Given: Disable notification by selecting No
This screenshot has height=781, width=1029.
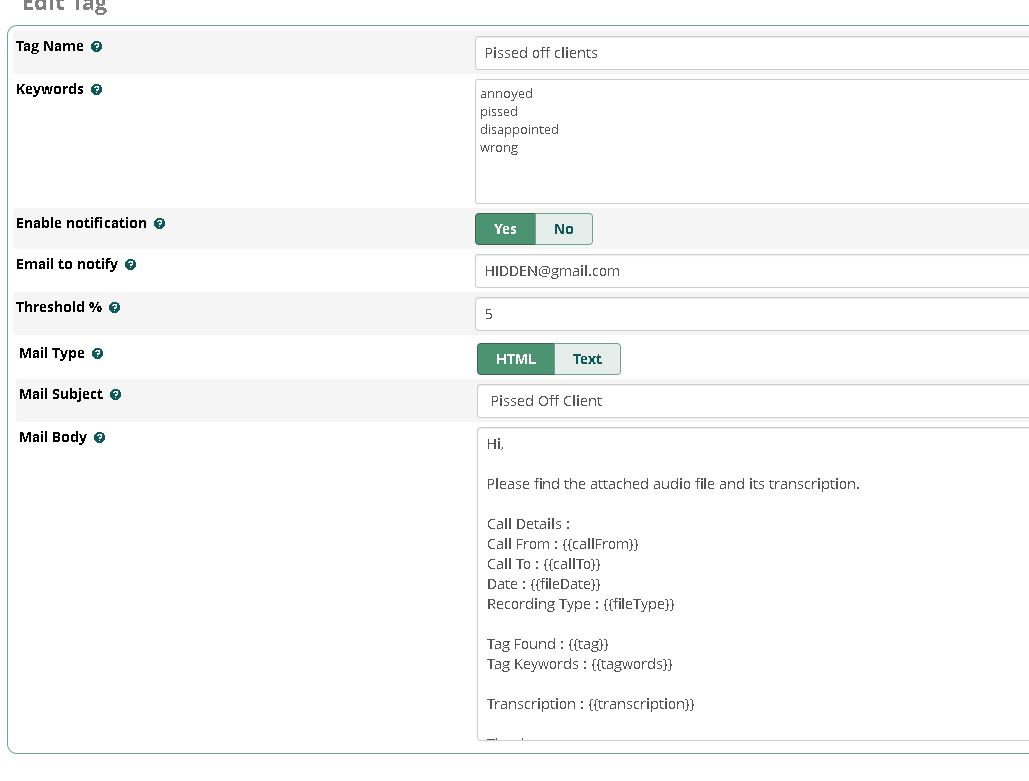Looking at the screenshot, I should pos(564,229).
